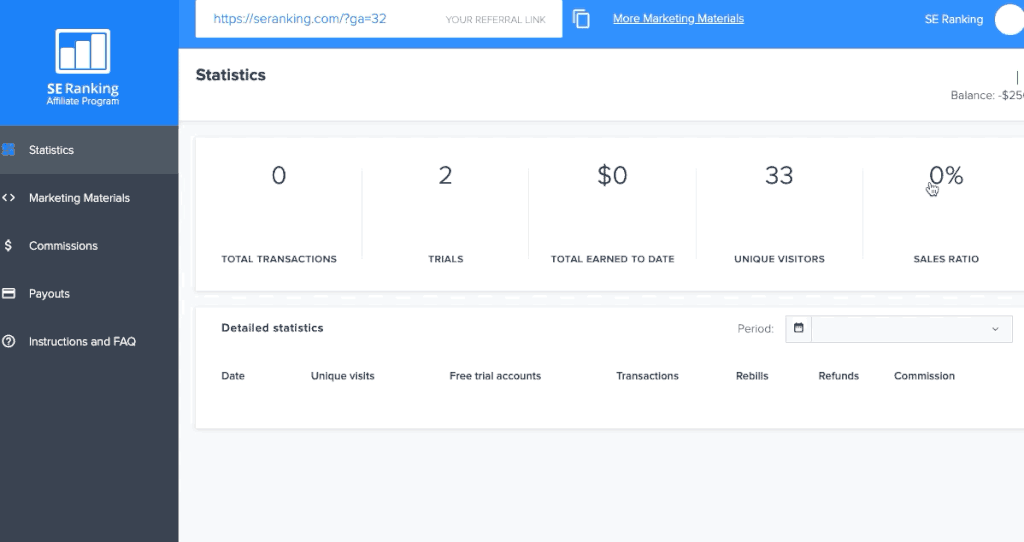Click the Balance amount text

tap(987, 95)
